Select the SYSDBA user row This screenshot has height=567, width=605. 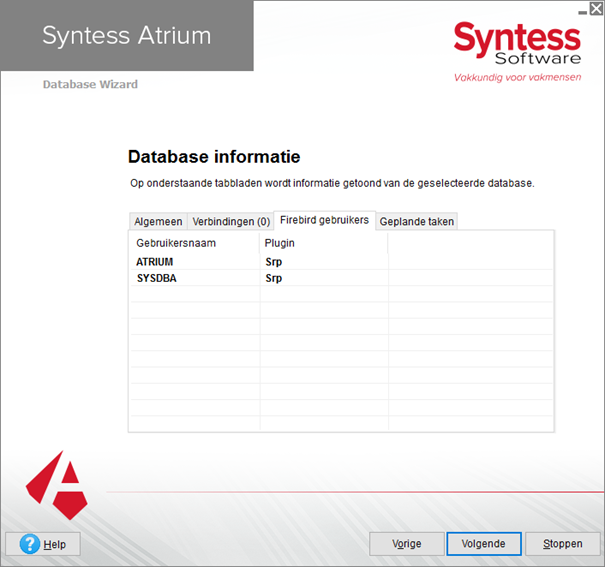coord(341,278)
